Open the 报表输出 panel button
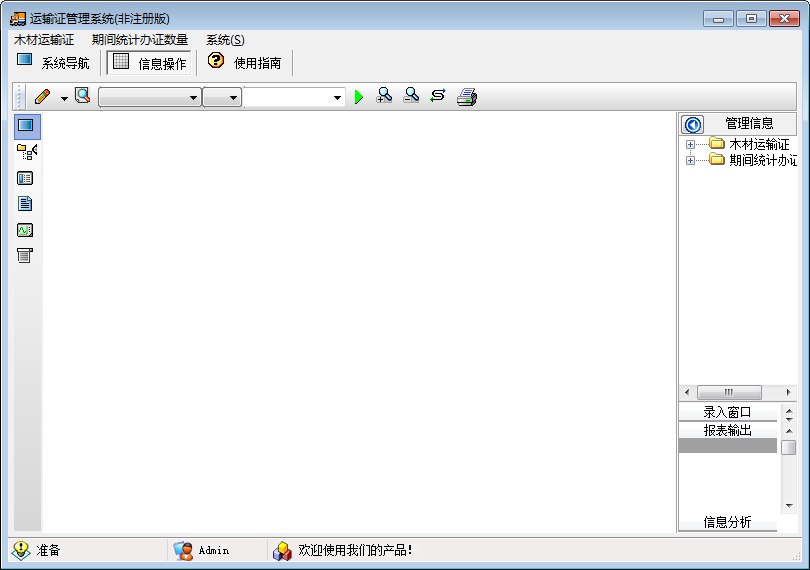This screenshot has height=570, width=810. [727, 430]
